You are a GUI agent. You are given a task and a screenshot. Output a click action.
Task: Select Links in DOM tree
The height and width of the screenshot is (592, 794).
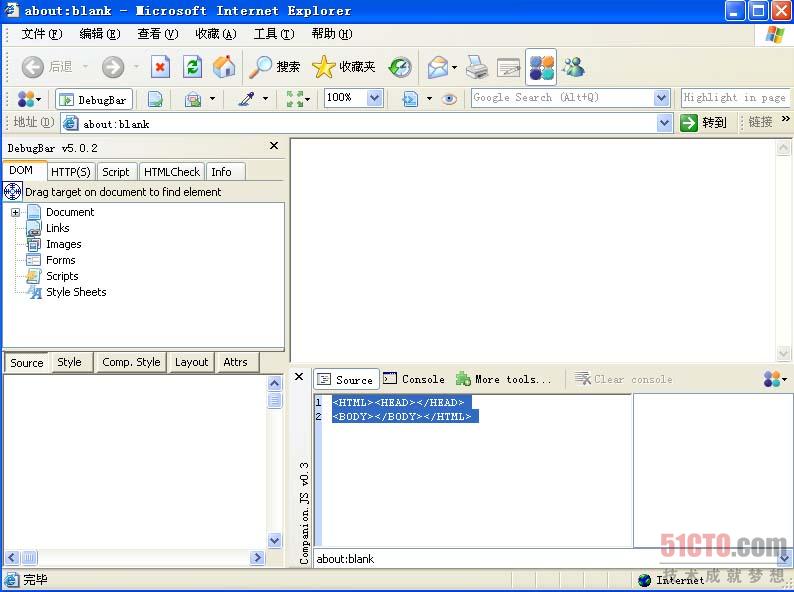pyautogui.click(x=58, y=228)
